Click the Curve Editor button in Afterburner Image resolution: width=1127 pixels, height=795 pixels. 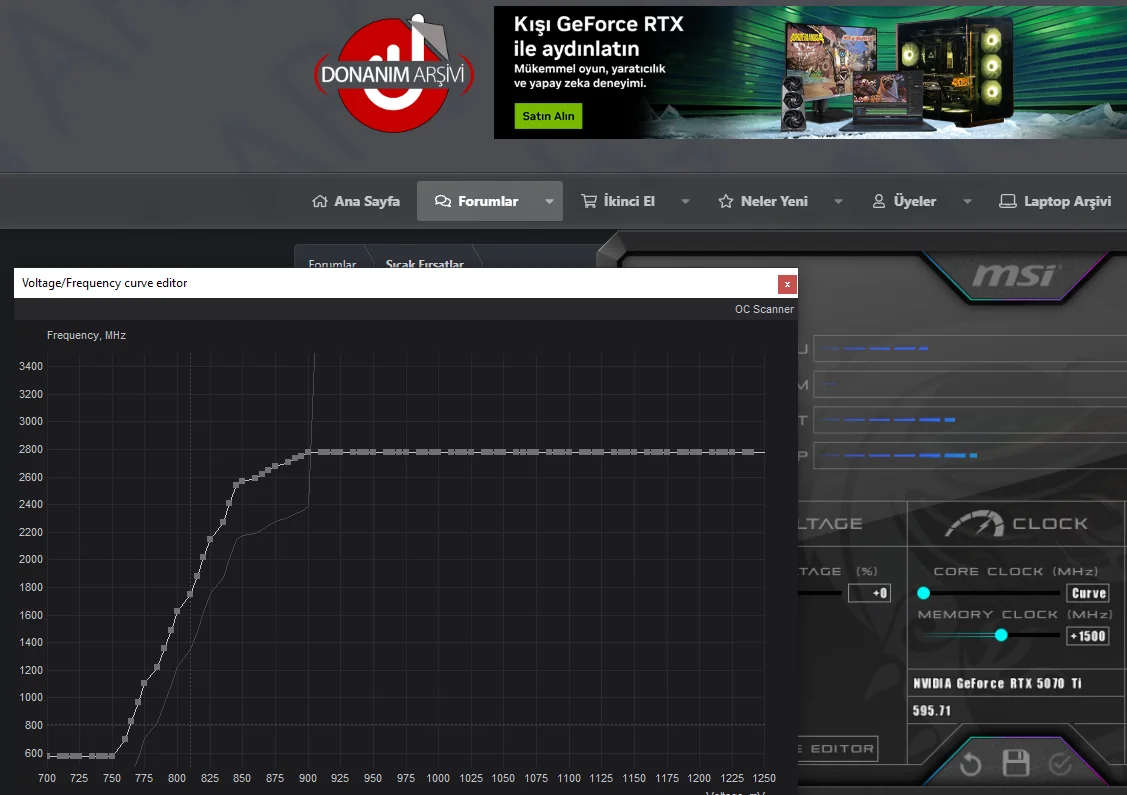tap(838, 749)
